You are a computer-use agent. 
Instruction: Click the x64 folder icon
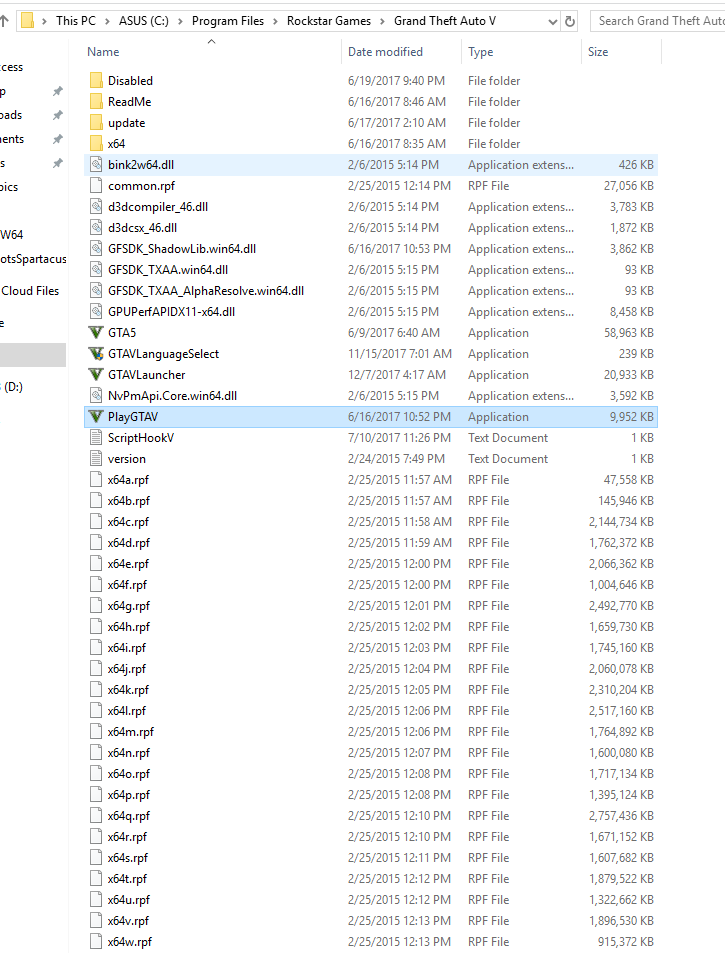pyautogui.click(x=95, y=143)
